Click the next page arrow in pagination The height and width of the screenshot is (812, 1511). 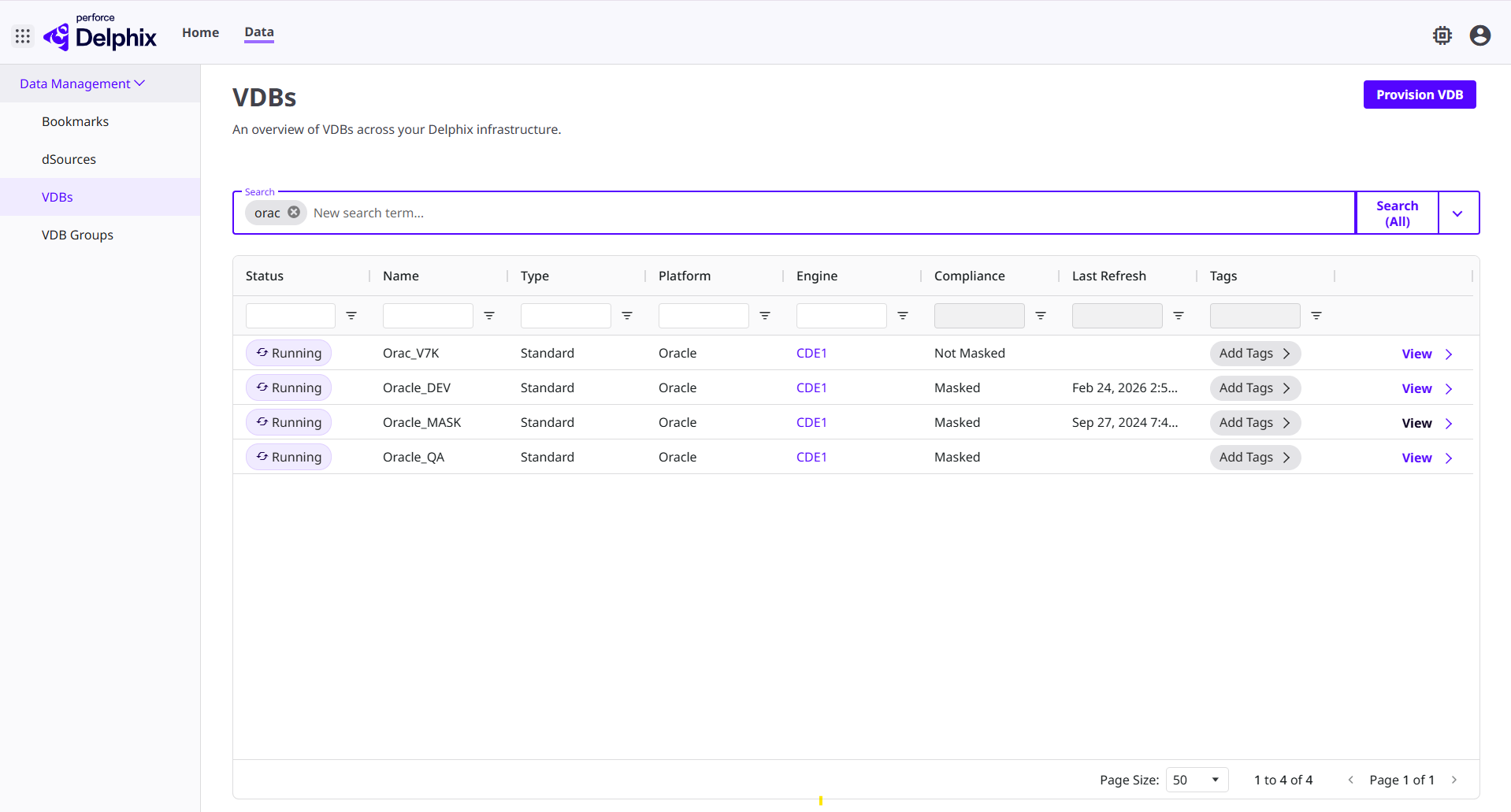coord(1454,779)
